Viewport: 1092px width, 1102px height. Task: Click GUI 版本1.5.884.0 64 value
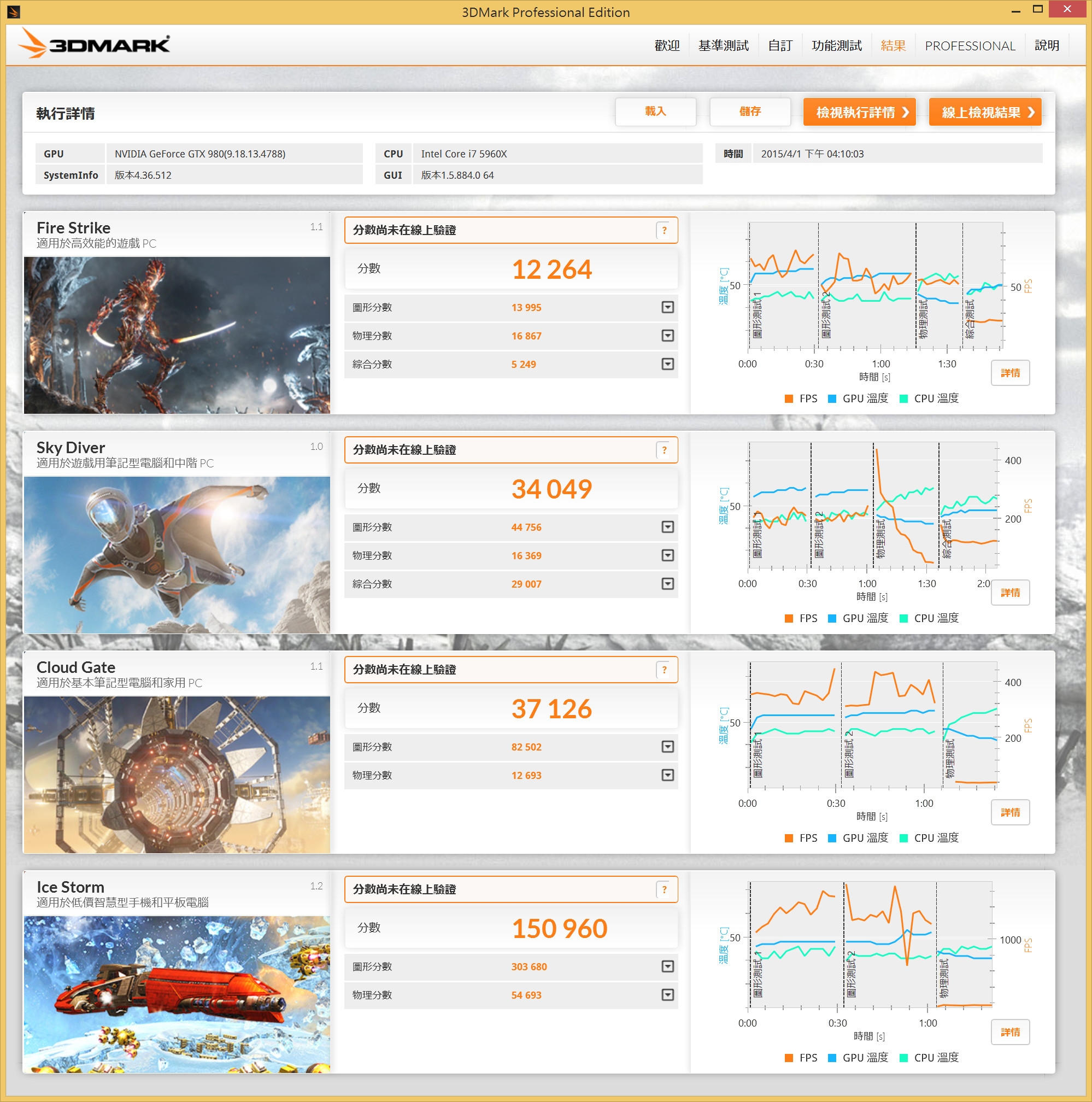(x=557, y=175)
